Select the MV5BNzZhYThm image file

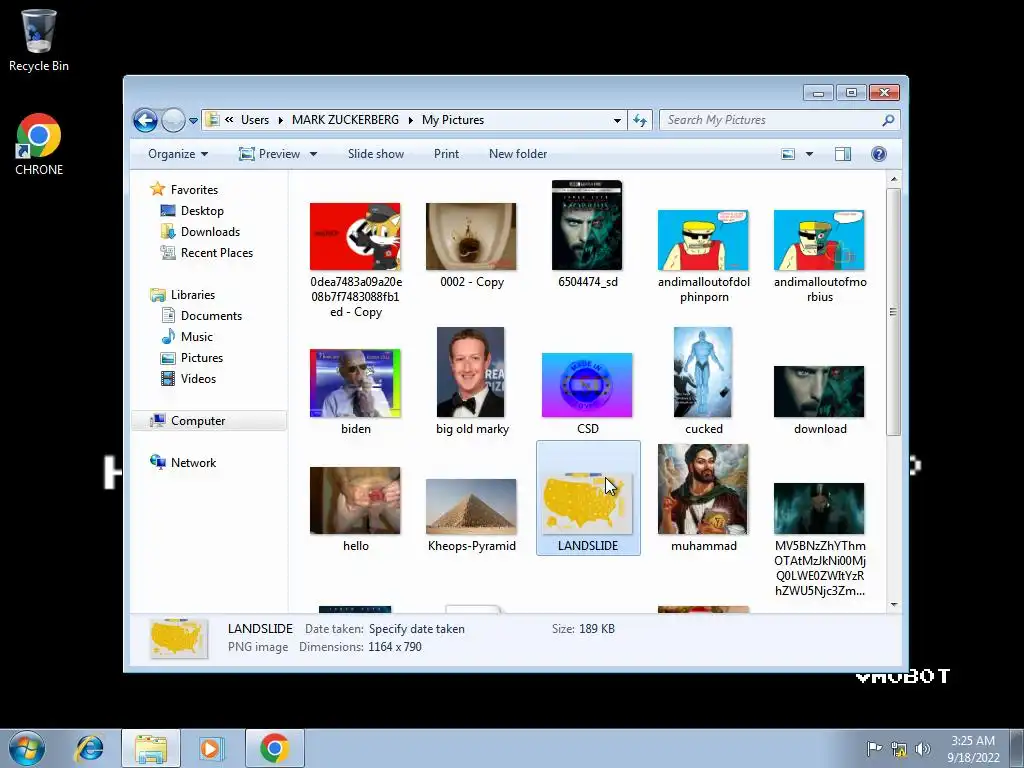819,509
